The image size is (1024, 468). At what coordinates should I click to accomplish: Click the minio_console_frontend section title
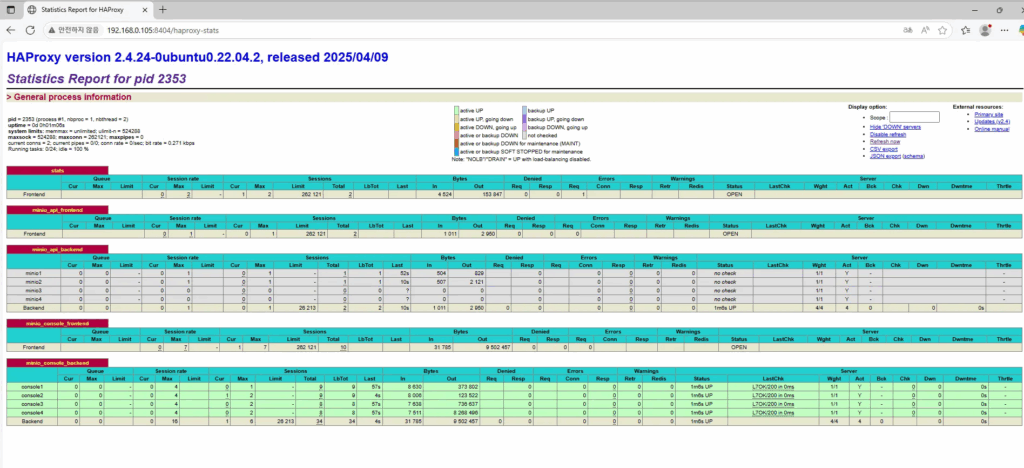click(59, 323)
